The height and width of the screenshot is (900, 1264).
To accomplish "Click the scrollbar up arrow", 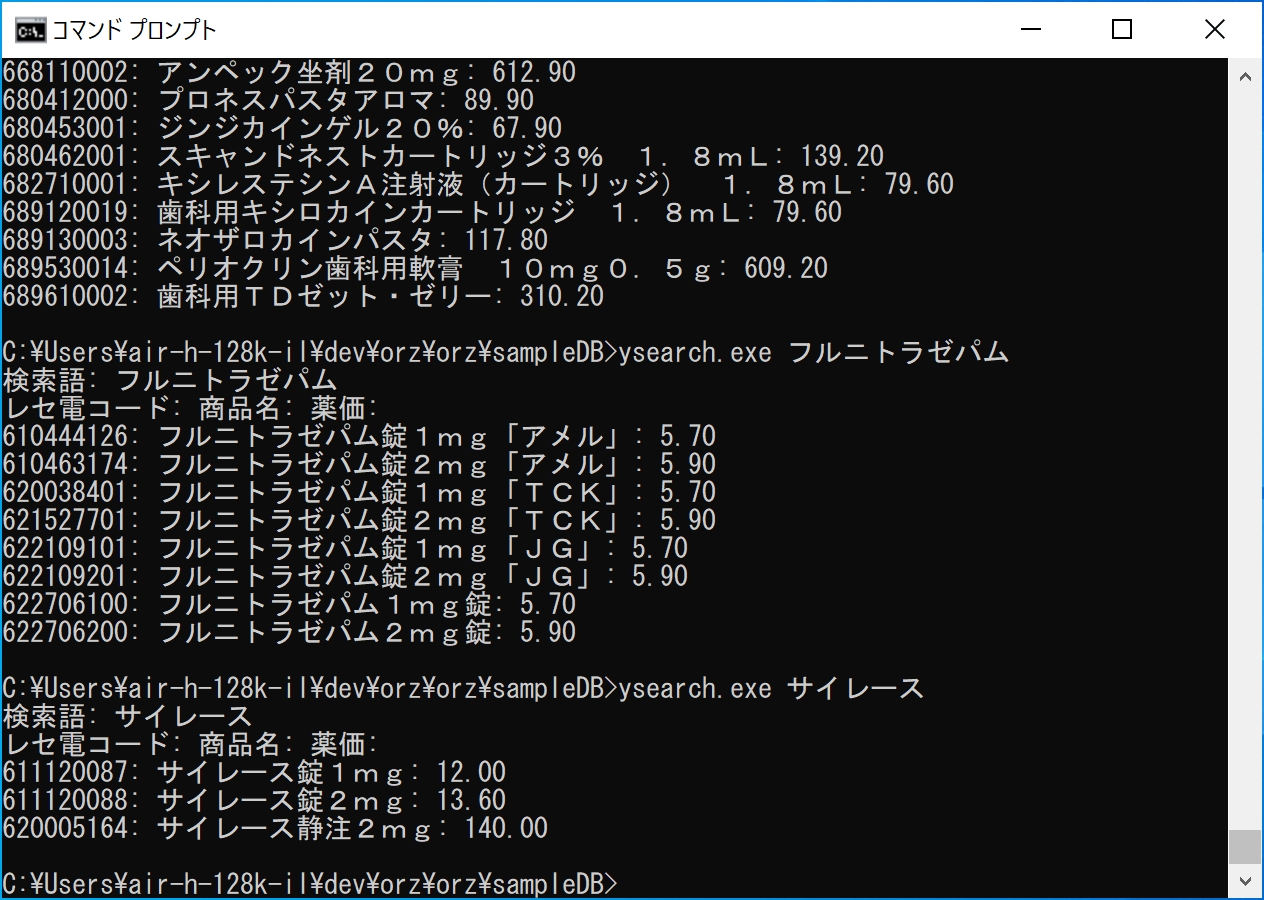I will coord(1245,76).
